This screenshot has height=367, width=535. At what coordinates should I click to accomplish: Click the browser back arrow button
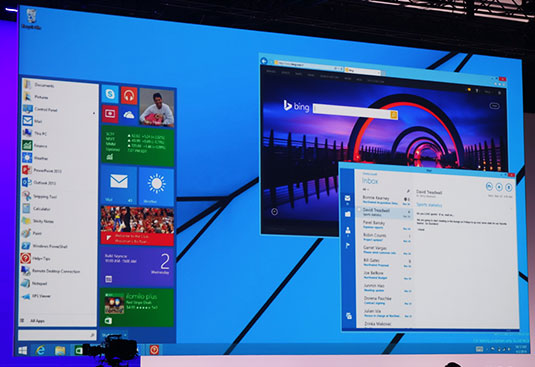point(264,61)
